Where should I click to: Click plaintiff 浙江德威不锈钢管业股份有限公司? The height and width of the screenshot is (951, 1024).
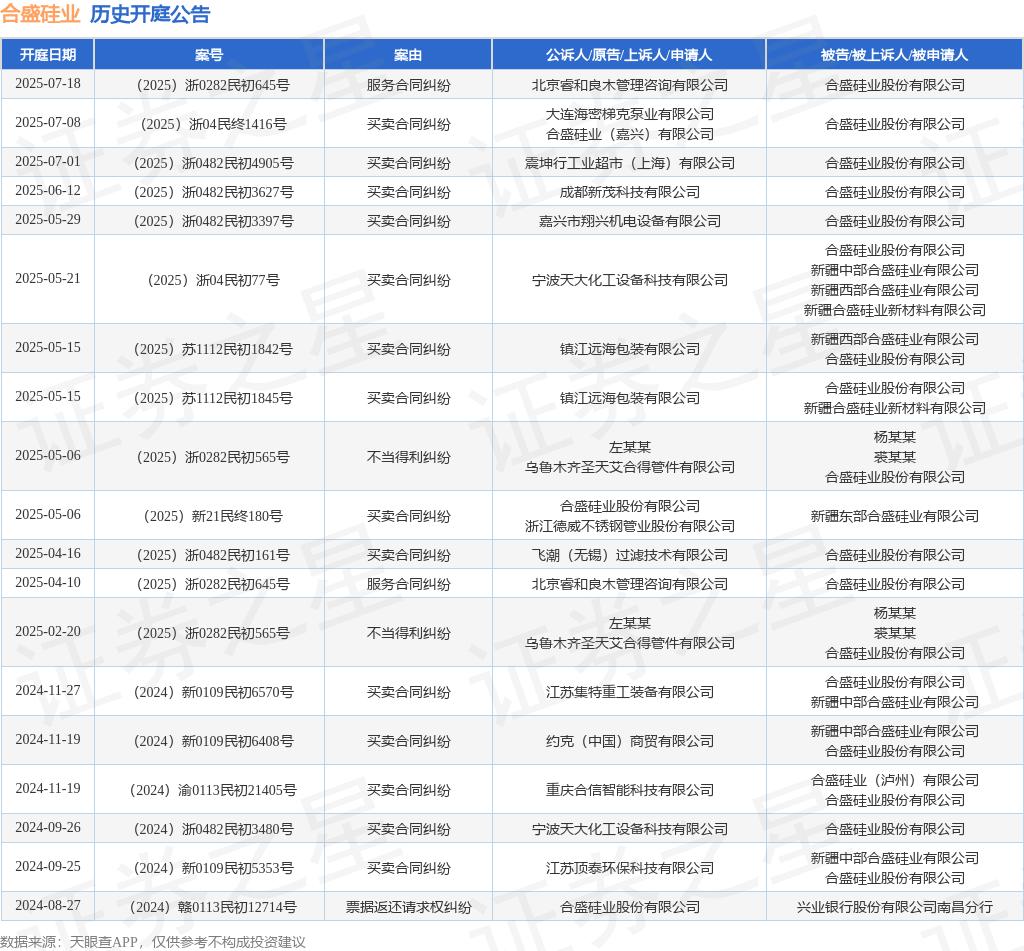[630, 526]
